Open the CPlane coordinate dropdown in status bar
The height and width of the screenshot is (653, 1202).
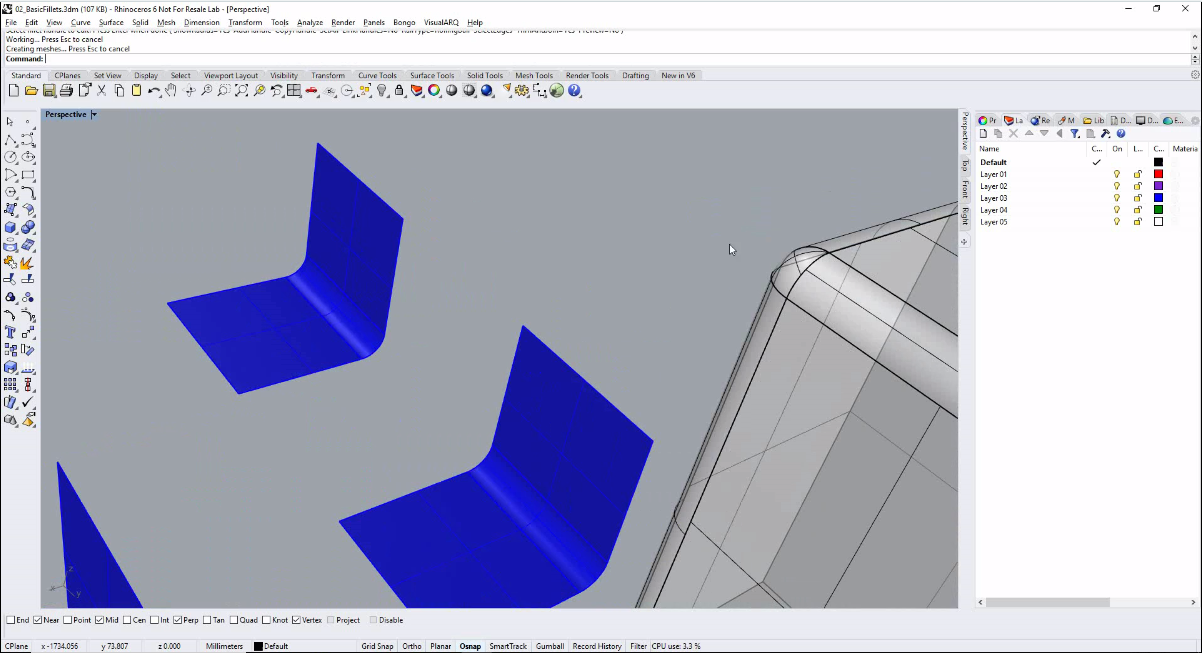point(16,647)
